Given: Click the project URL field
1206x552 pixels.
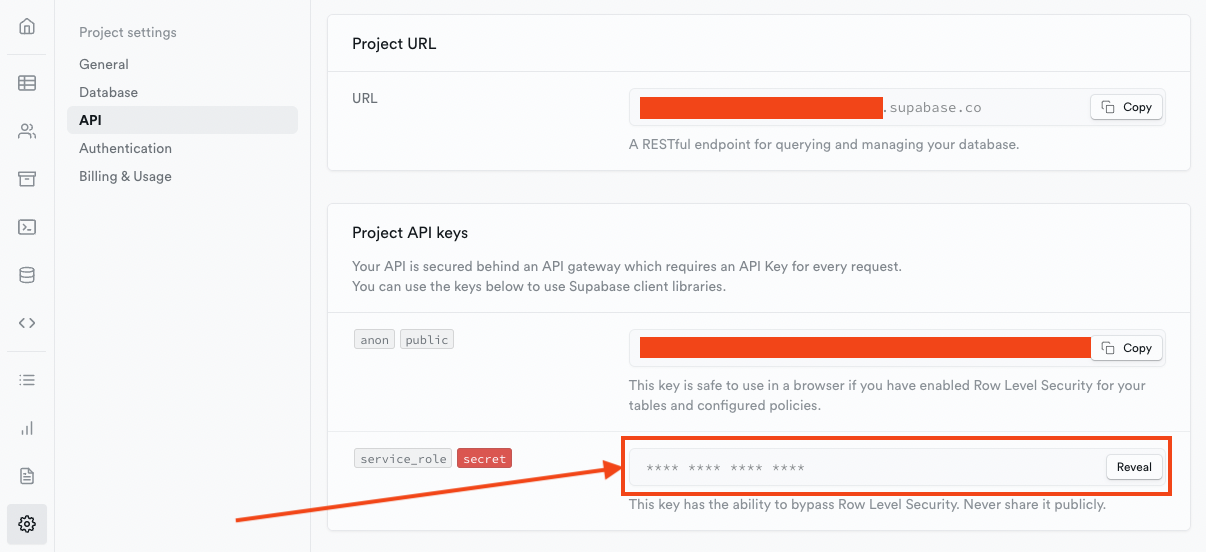Looking at the screenshot, I should pos(897,107).
